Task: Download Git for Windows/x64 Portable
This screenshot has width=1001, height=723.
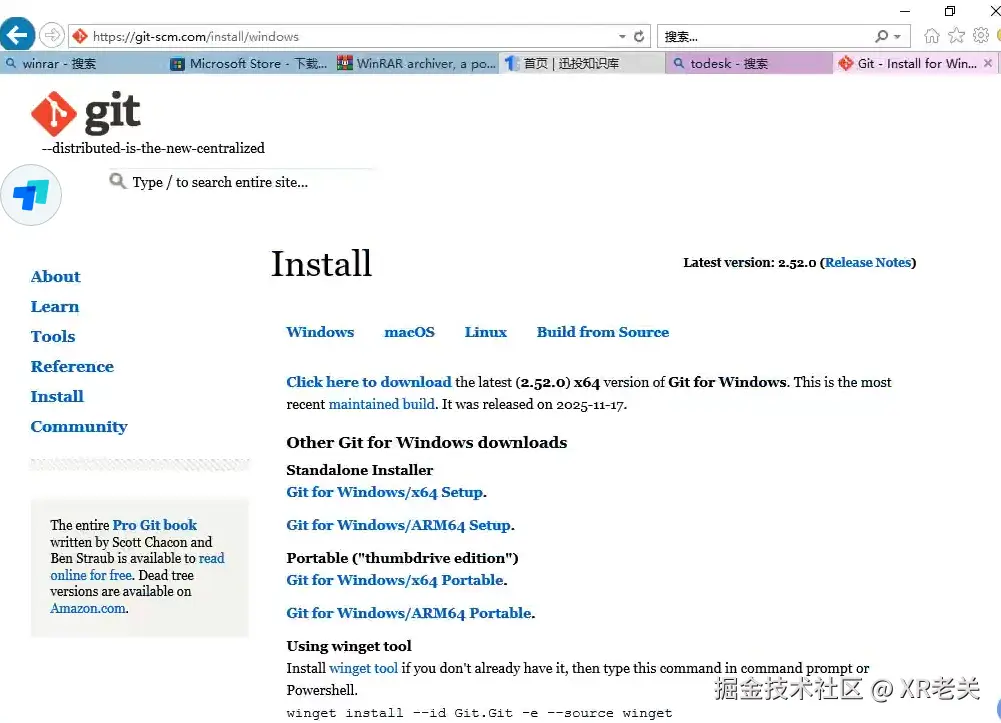Action: (x=395, y=580)
